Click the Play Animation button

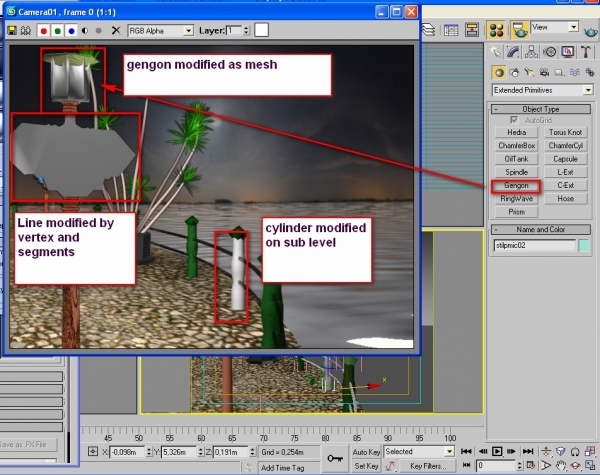(497, 452)
